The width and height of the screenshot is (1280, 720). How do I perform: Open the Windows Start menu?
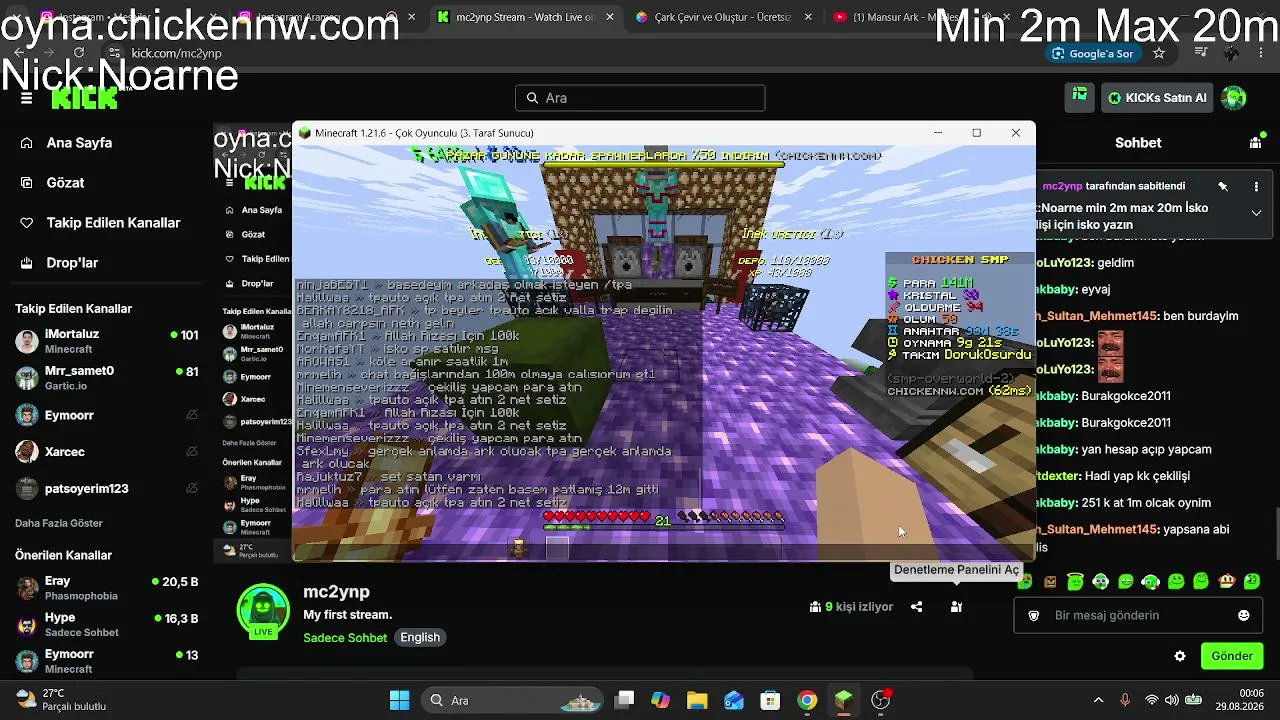tap(399, 700)
